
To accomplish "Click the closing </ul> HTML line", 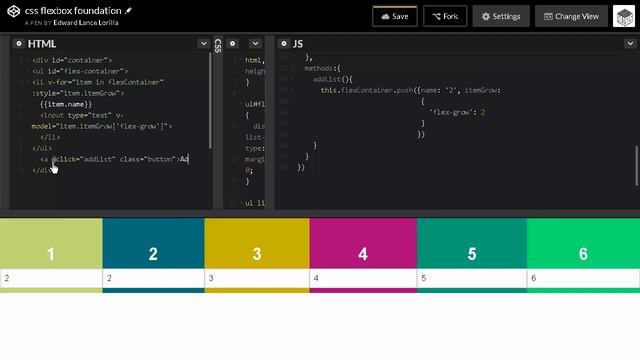I will [42, 148].
